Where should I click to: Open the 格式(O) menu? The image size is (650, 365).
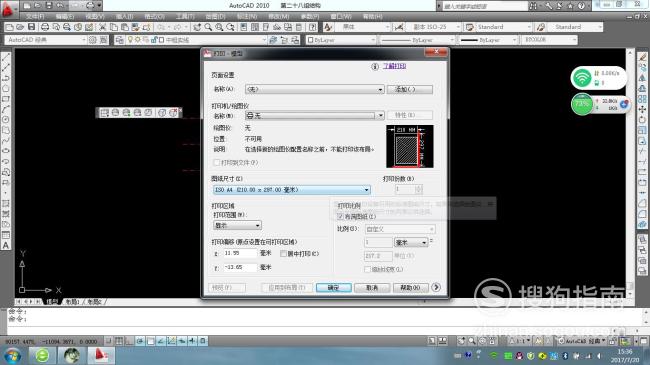154,17
